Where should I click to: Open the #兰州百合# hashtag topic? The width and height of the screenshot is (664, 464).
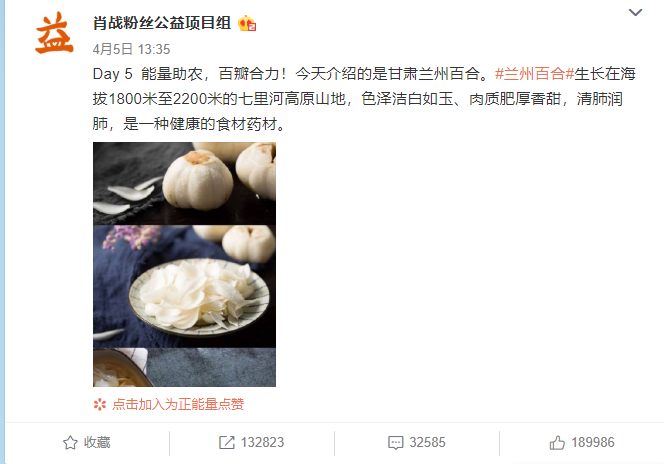[534, 74]
